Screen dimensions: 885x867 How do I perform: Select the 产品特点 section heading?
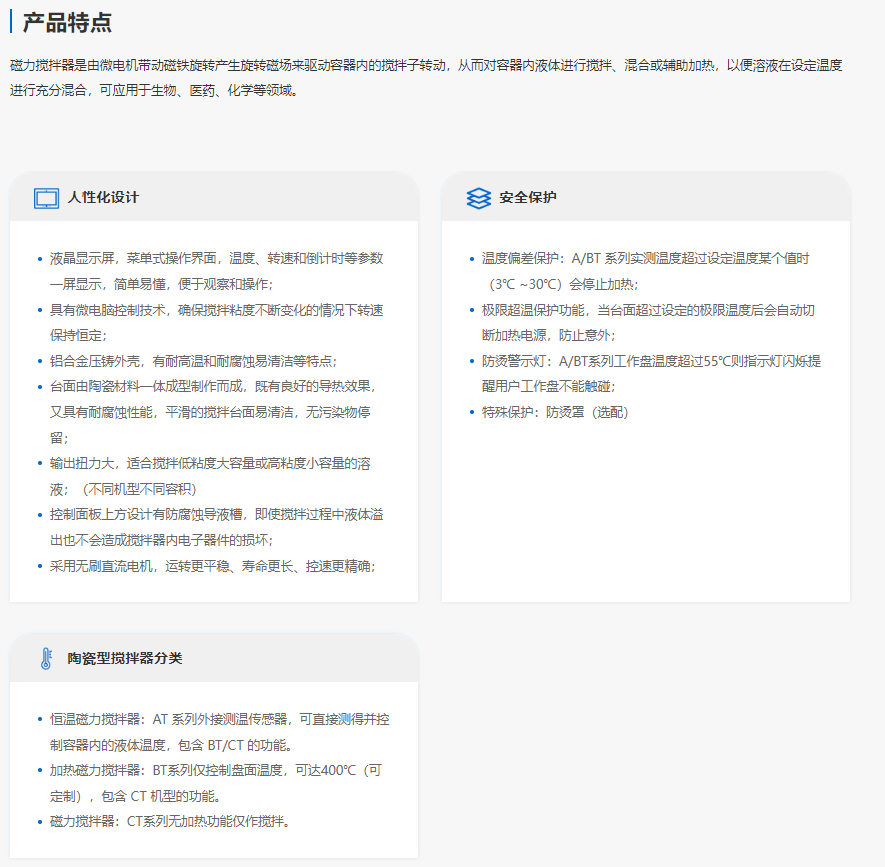67,23
